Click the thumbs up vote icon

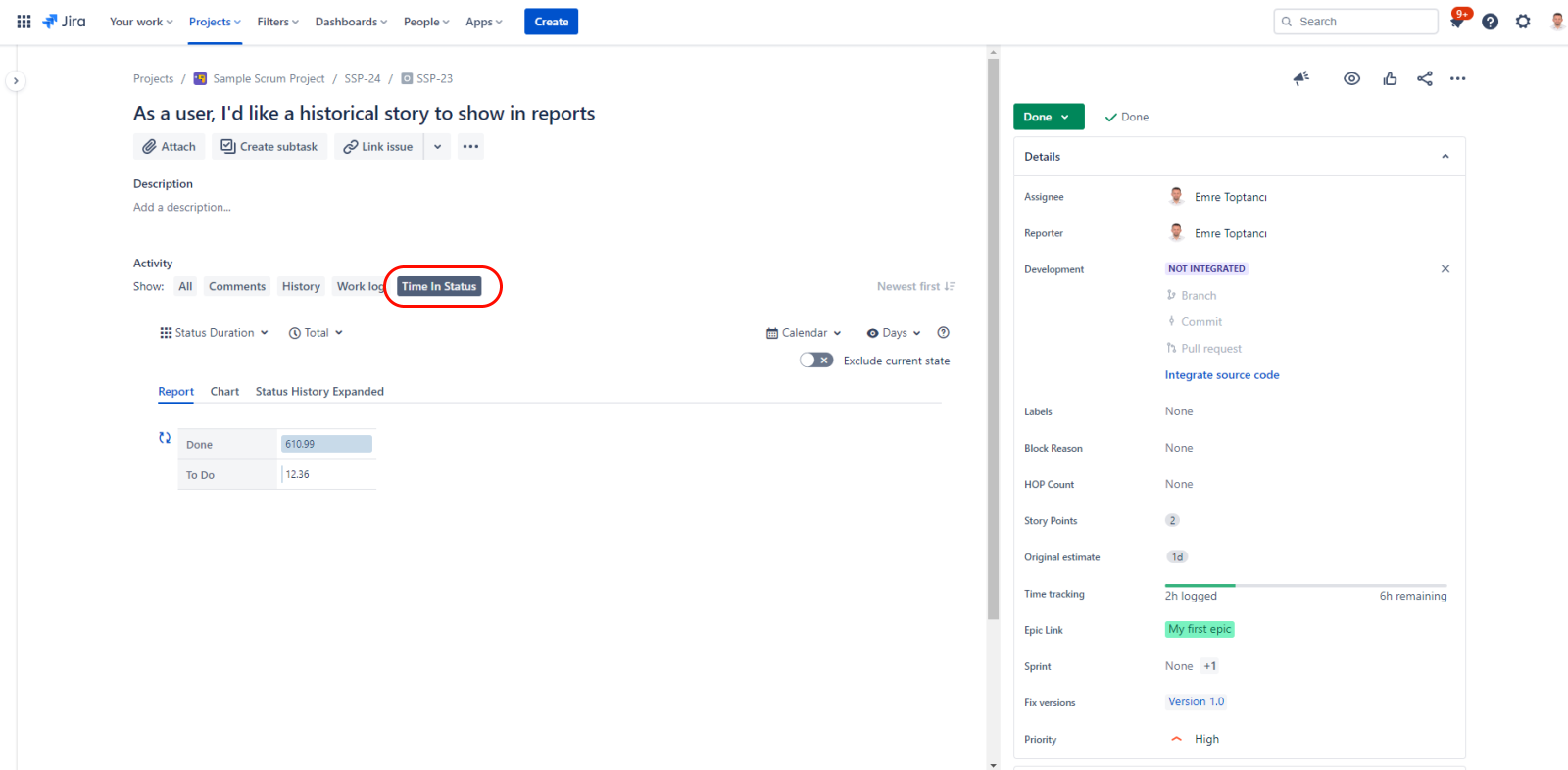[1390, 78]
